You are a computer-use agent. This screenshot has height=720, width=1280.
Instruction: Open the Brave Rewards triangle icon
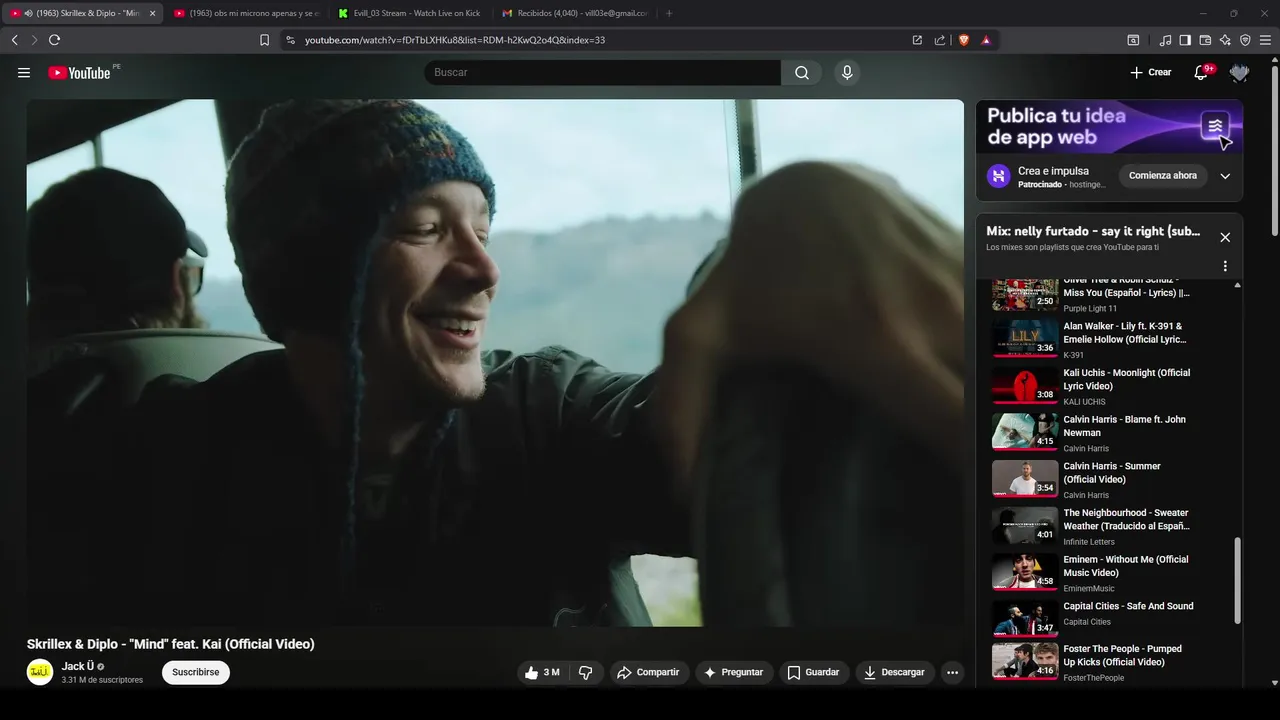pos(986,40)
